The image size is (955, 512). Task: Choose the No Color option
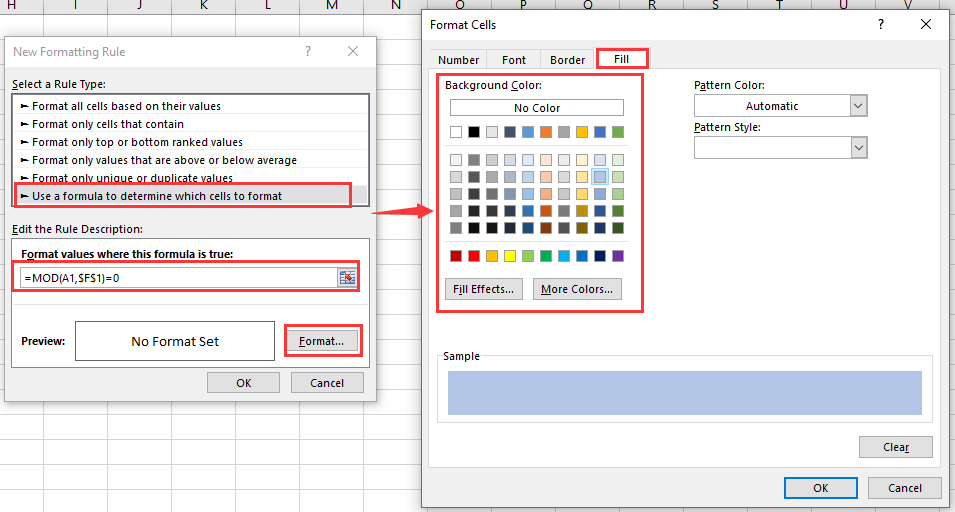[537, 108]
